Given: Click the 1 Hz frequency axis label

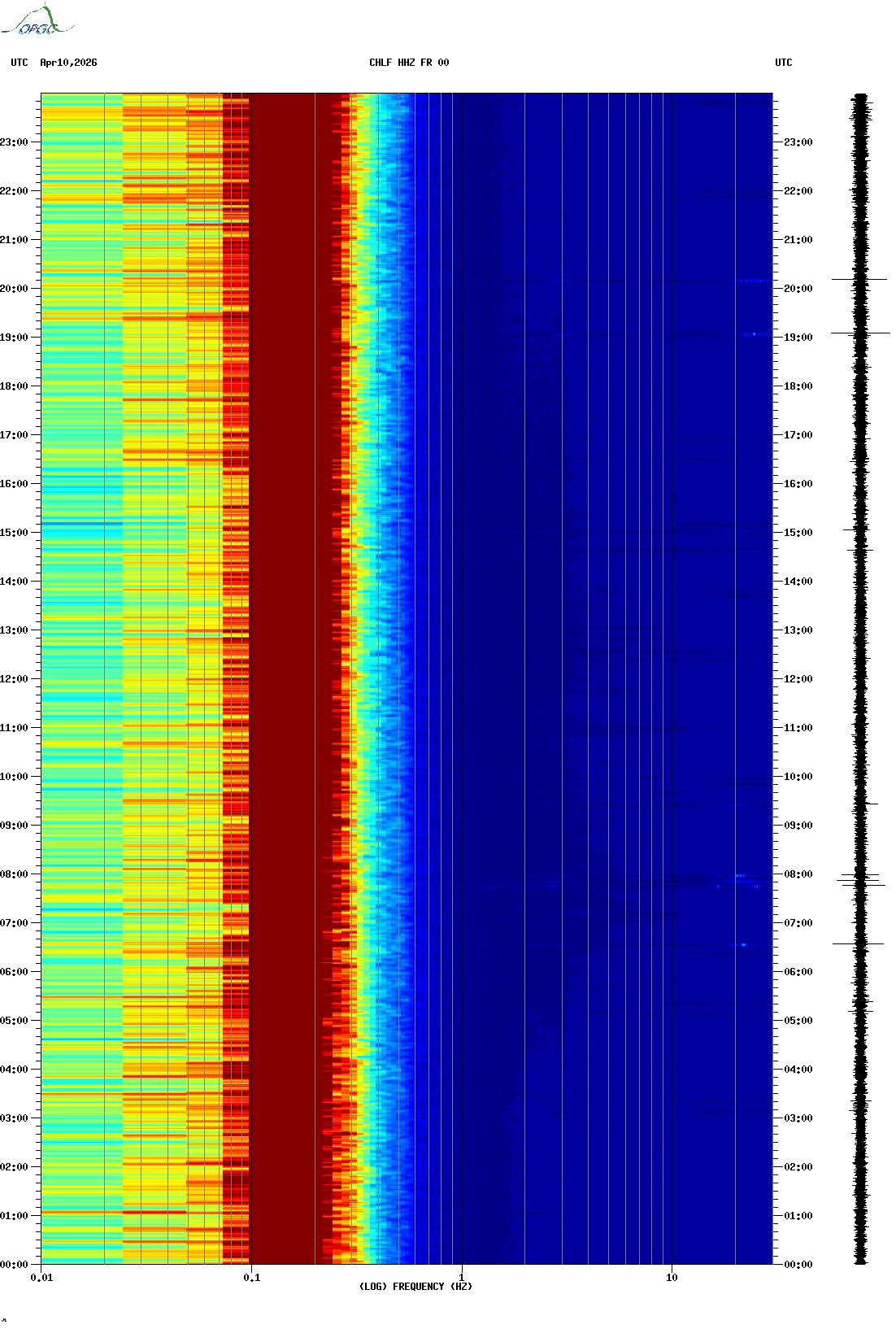Looking at the screenshot, I should click(462, 1278).
